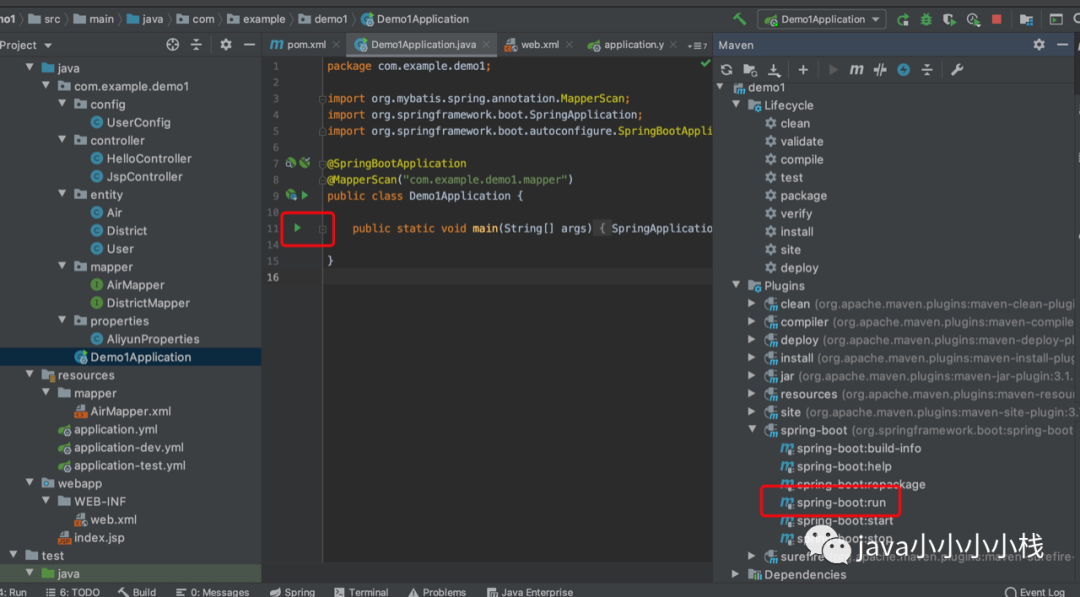1080x597 pixels.
Task: Select the Maven compile lifecycle phase
Action: click(x=802, y=159)
